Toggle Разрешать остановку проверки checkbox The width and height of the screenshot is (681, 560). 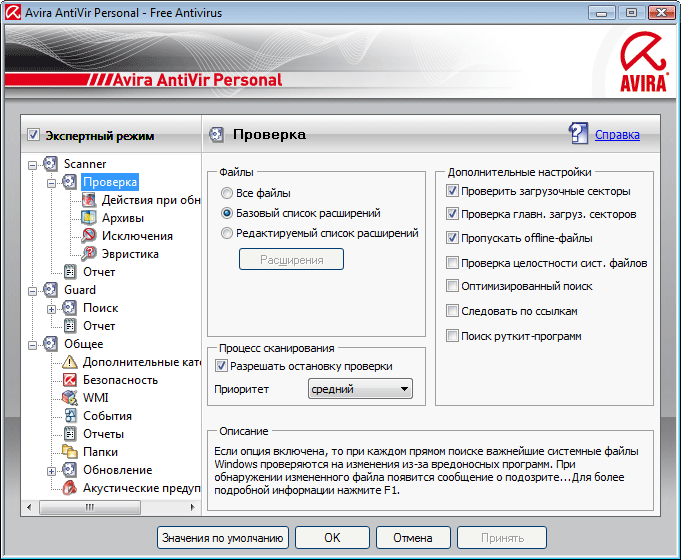click(x=221, y=366)
